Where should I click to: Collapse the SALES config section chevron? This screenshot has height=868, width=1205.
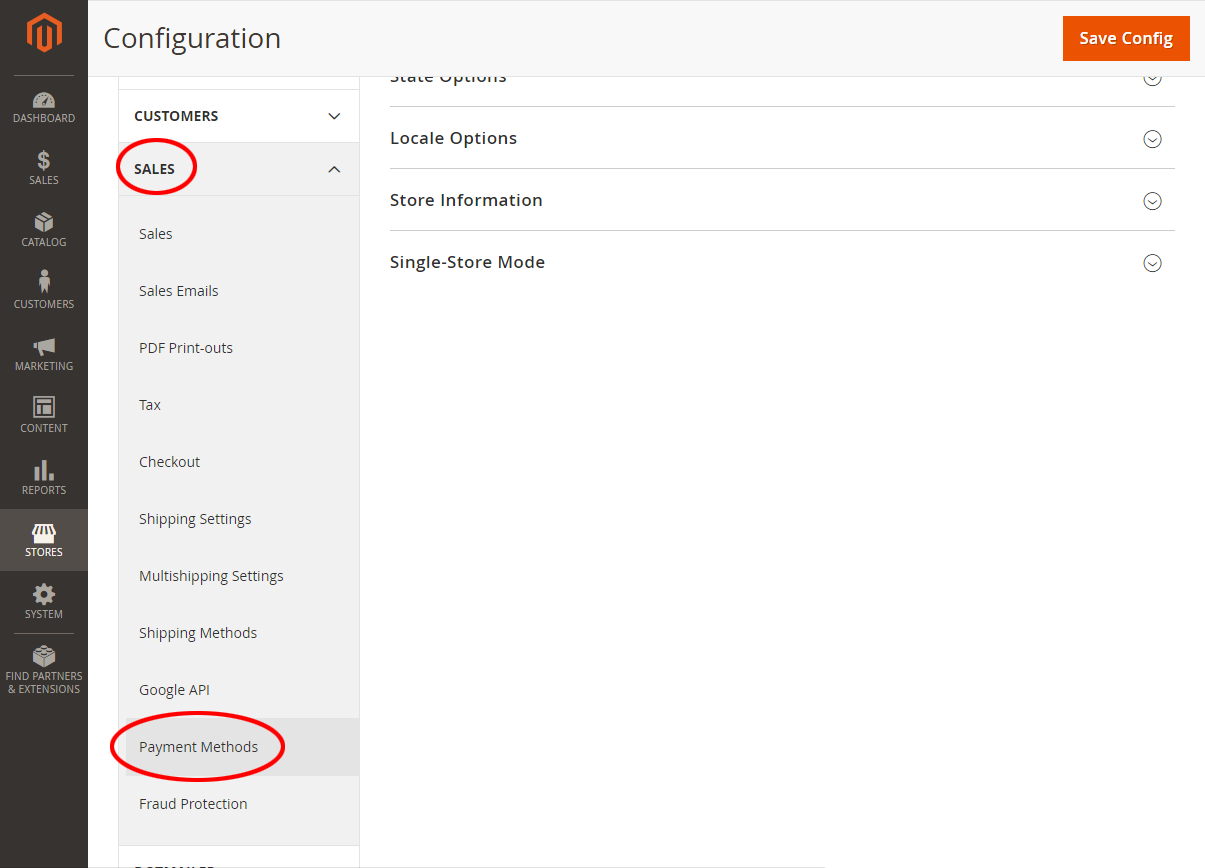[334, 169]
